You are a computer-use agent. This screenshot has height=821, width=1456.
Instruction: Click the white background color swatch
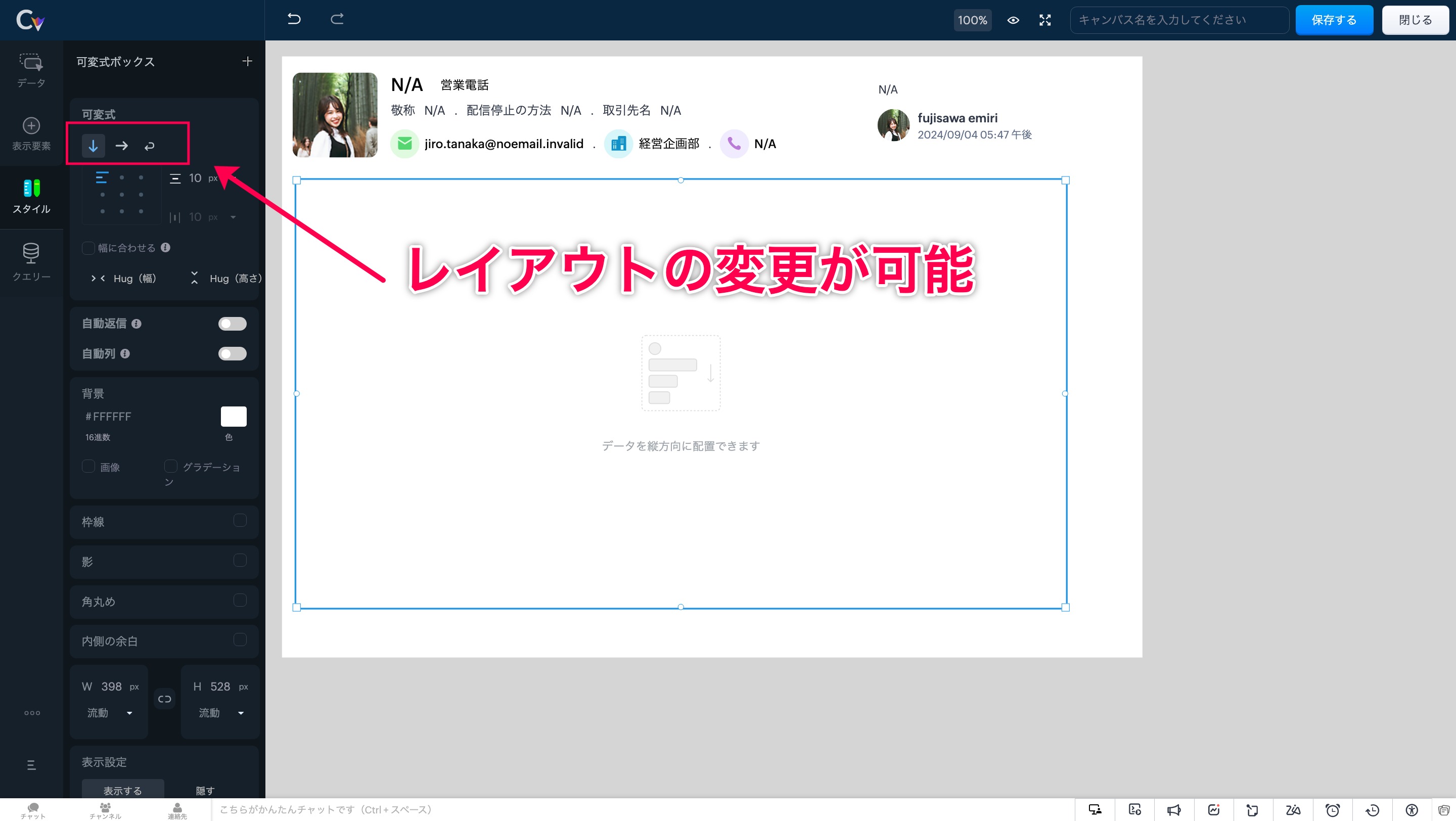(234, 417)
